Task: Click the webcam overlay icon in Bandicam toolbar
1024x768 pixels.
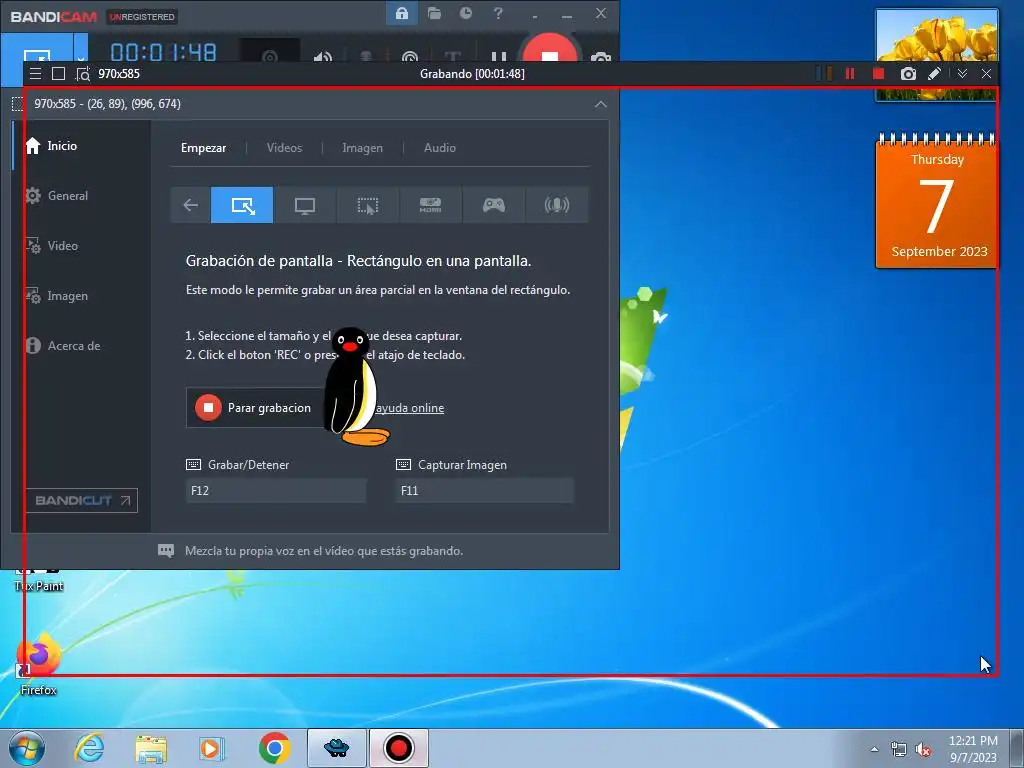Action: tap(270, 56)
